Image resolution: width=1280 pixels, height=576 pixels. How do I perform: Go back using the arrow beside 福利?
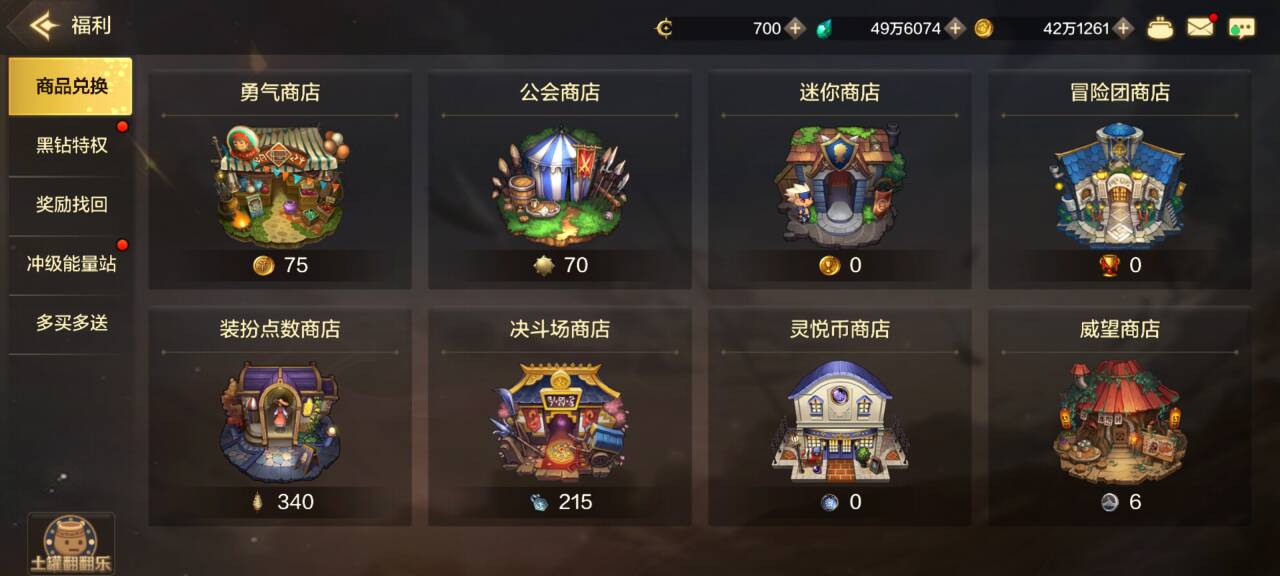click(43, 25)
